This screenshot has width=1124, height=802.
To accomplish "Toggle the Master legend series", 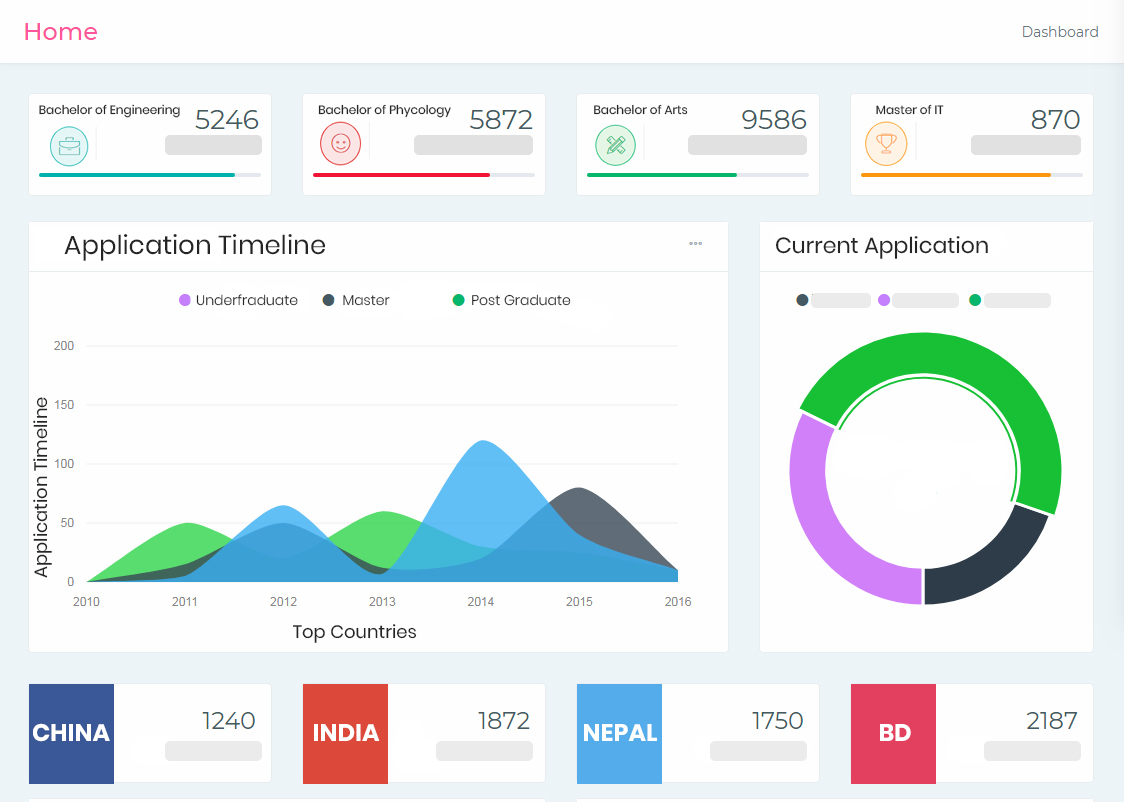I will [356, 300].
